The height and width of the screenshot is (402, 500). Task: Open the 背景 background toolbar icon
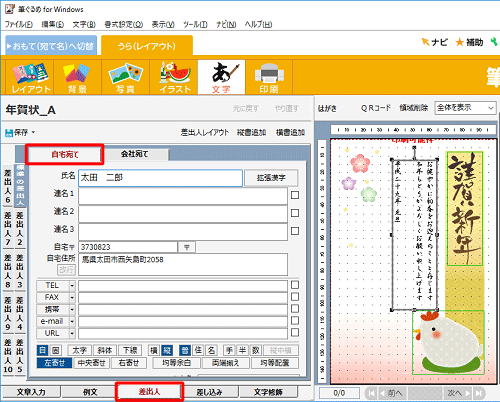77,77
